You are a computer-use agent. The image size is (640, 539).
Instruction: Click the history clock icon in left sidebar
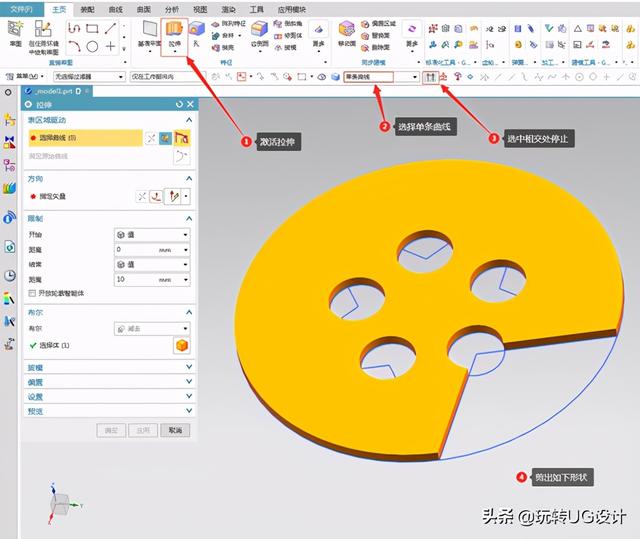point(10,275)
